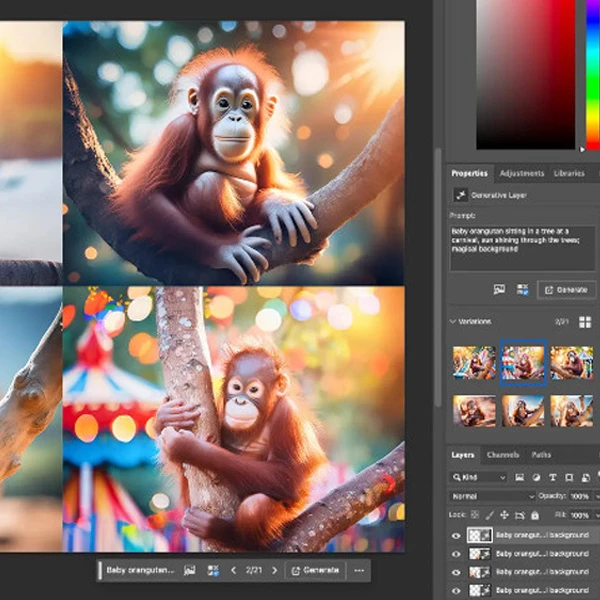
Task: Hide the top Baby orangutan layer
Action: pyautogui.click(x=457, y=535)
